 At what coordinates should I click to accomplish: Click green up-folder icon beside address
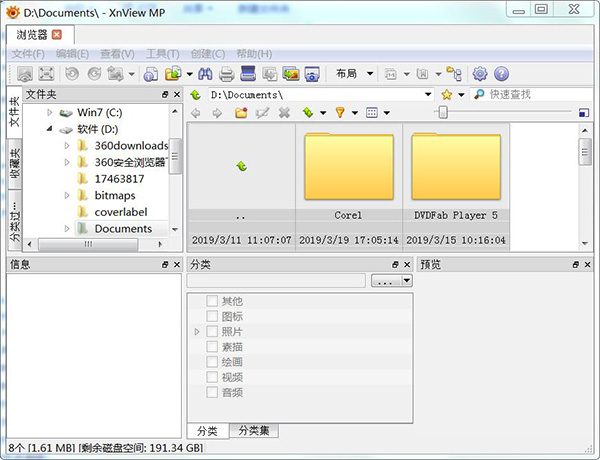(x=196, y=95)
